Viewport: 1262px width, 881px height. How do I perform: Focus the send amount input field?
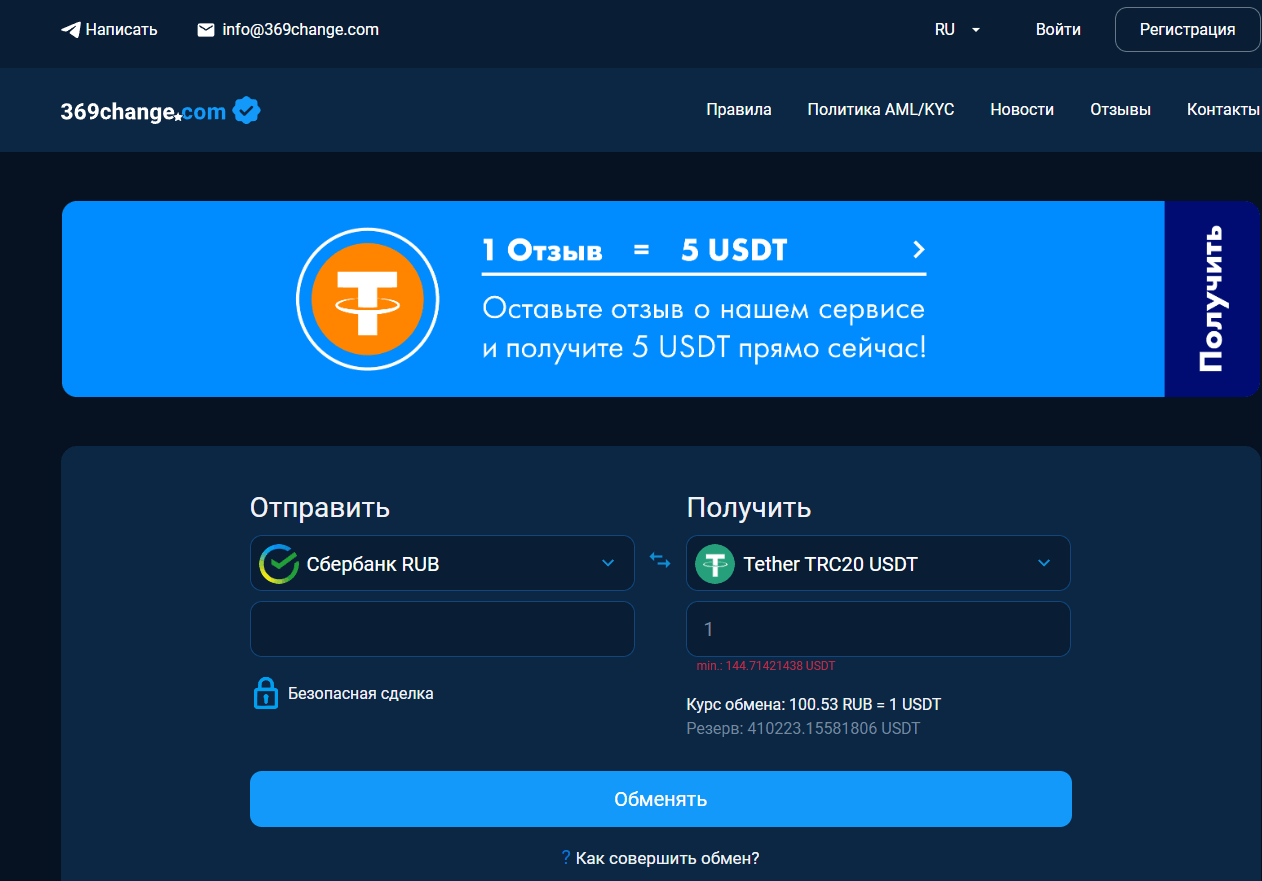[x=442, y=629]
